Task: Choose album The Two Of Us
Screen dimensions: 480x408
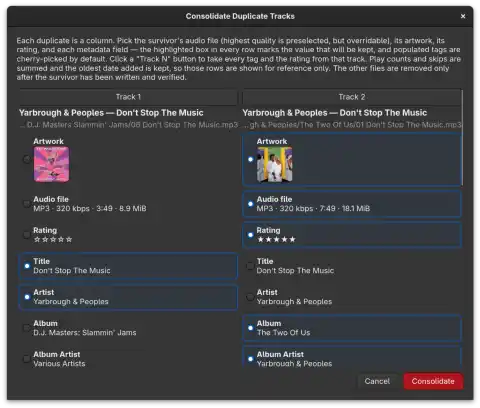Action: [x=352, y=328]
